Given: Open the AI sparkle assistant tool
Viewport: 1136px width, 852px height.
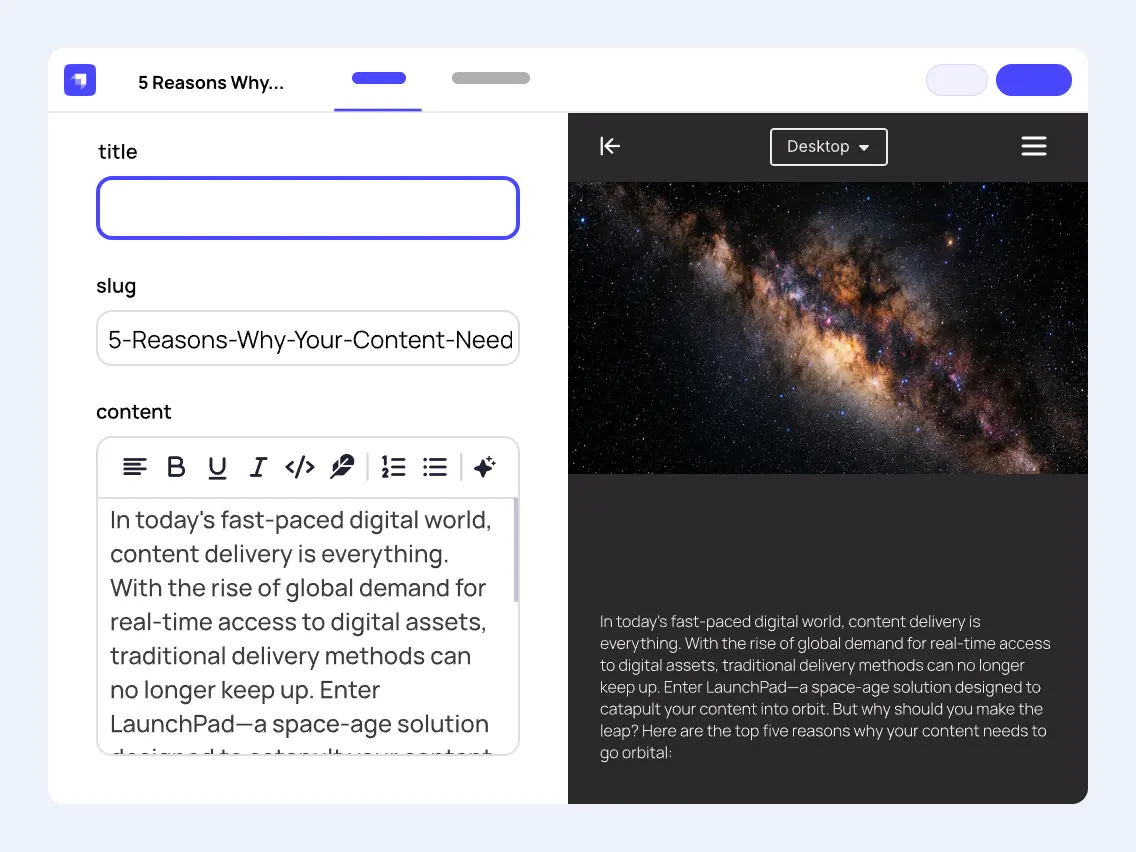Looking at the screenshot, I should coord(485,467).
